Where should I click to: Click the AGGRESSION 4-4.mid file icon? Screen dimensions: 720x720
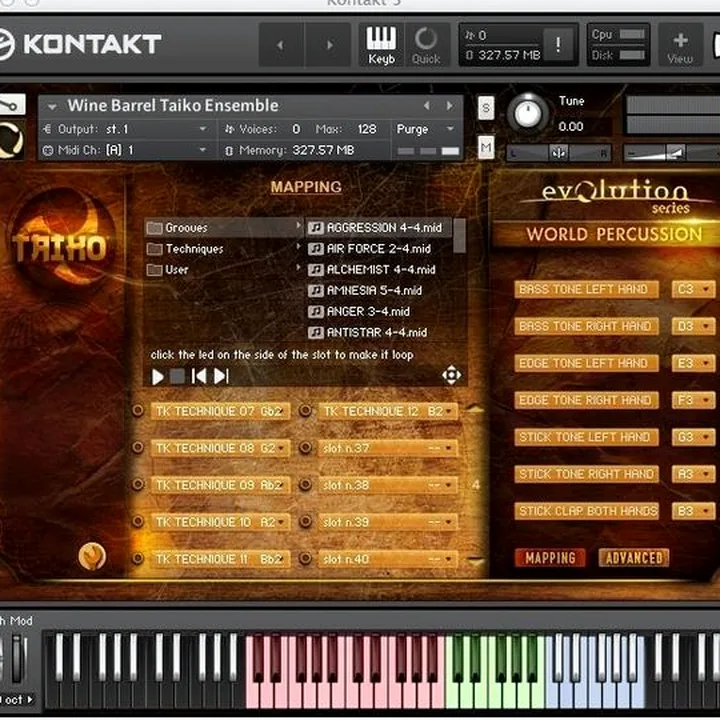315,228
